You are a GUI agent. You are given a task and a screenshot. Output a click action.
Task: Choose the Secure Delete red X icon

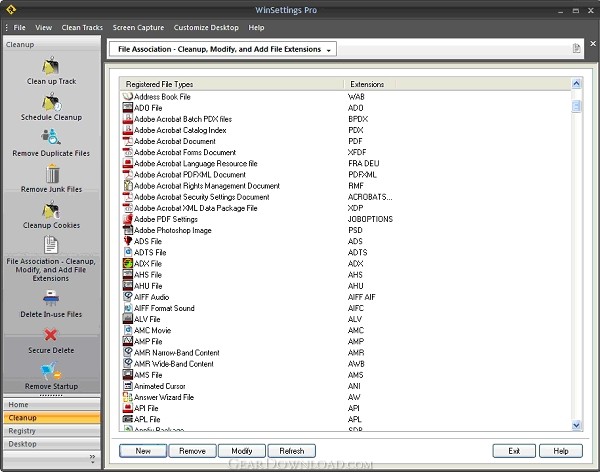51,335
